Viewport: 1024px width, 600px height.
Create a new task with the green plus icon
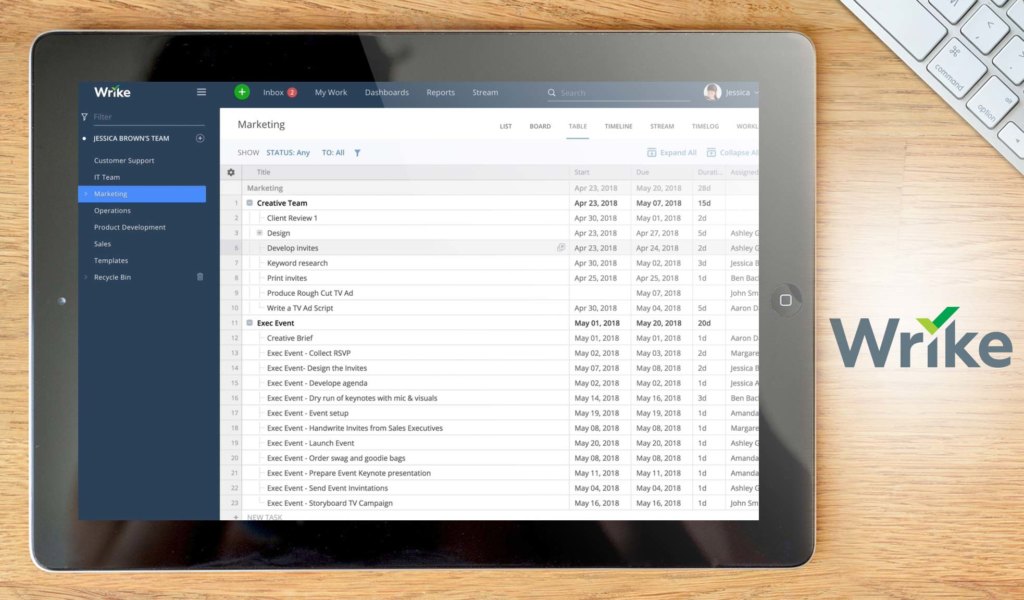(x=241, y=91)
